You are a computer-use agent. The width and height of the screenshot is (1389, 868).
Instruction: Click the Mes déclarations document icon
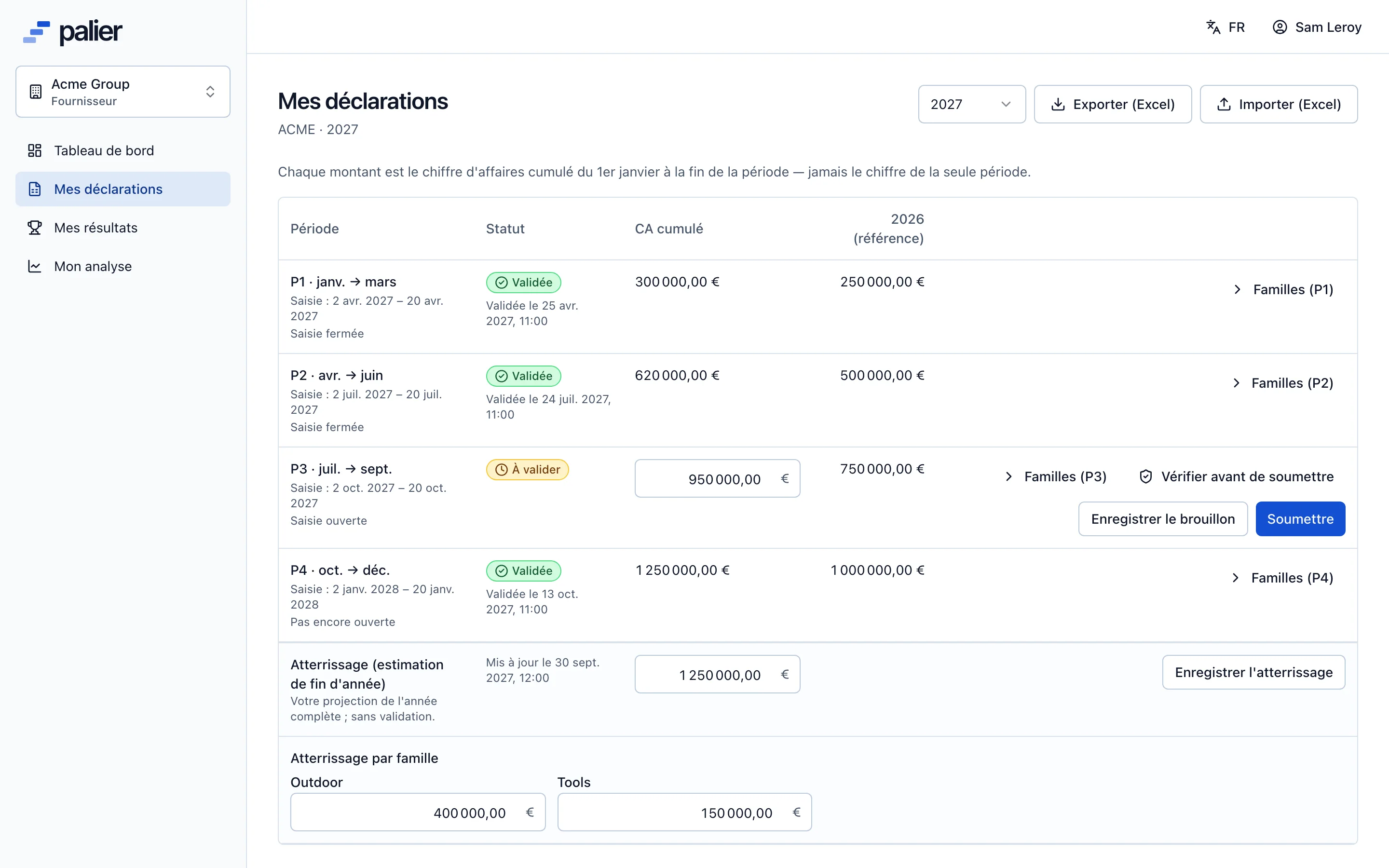(34, 189)
